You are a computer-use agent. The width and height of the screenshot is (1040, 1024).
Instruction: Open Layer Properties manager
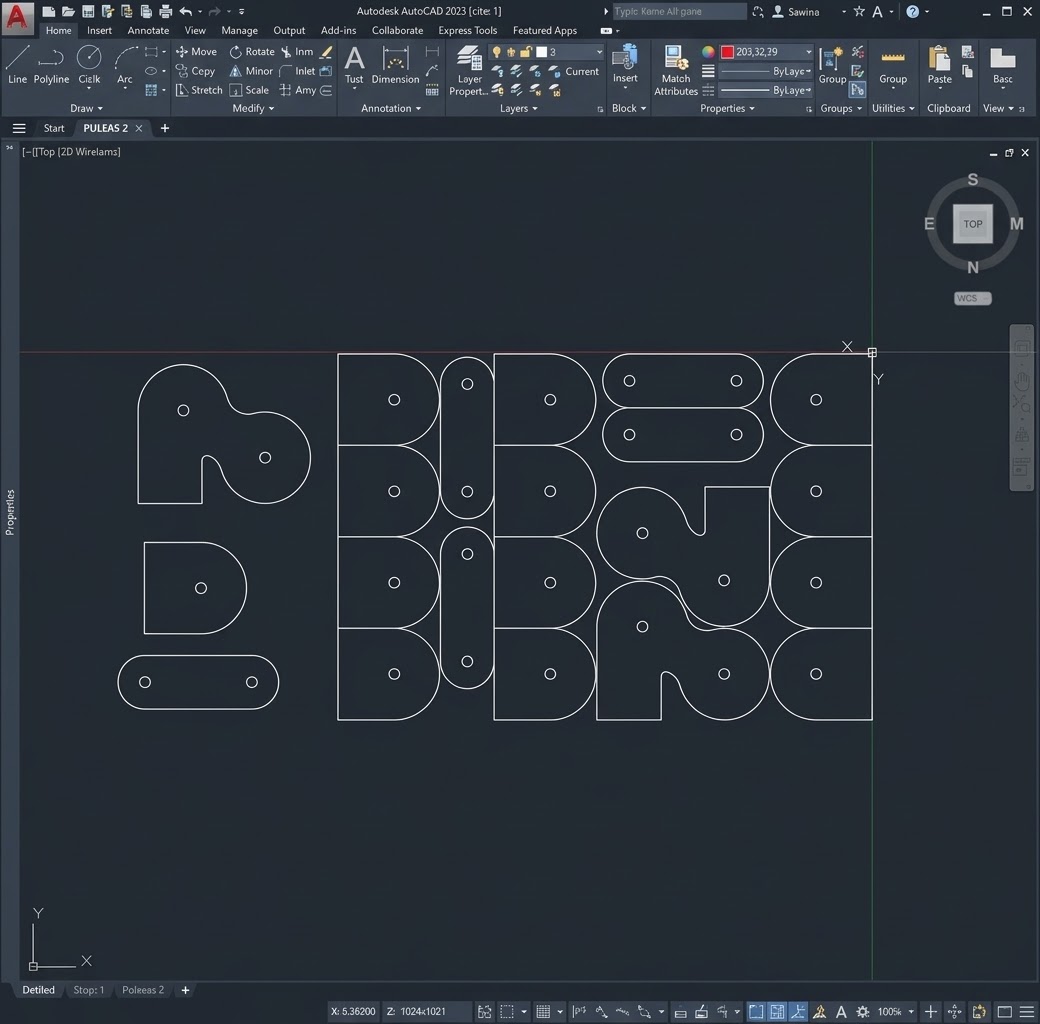[469, 71]
